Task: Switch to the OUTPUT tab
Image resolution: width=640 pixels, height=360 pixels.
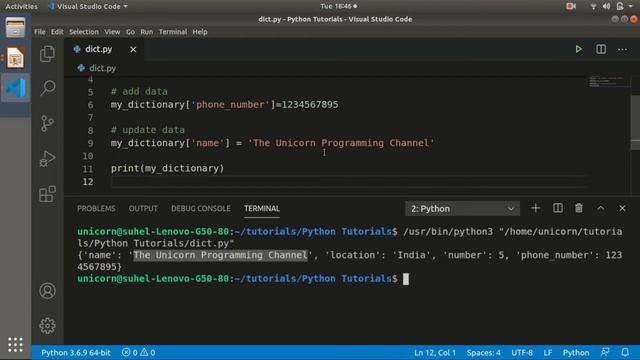Action: (x=143, y=209)
